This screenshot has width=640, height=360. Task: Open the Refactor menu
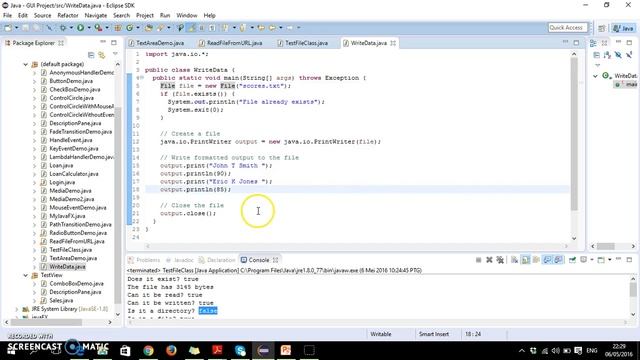(68, 16)
